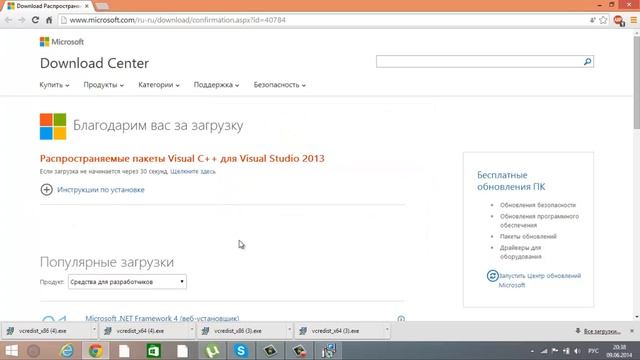Open the red extension icon in Chrome toolbar
640x360 pixels.
coord(619,20)
